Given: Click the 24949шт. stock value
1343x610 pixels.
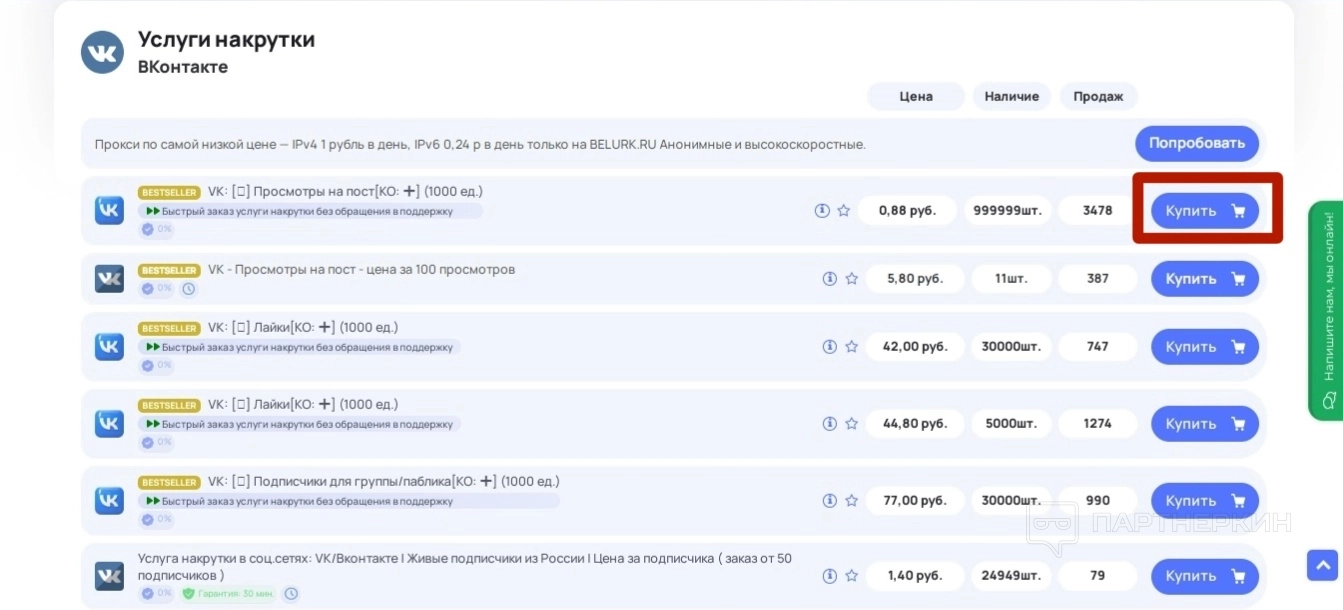Looking at the screenshot, I should click(x=1012, y=576).
